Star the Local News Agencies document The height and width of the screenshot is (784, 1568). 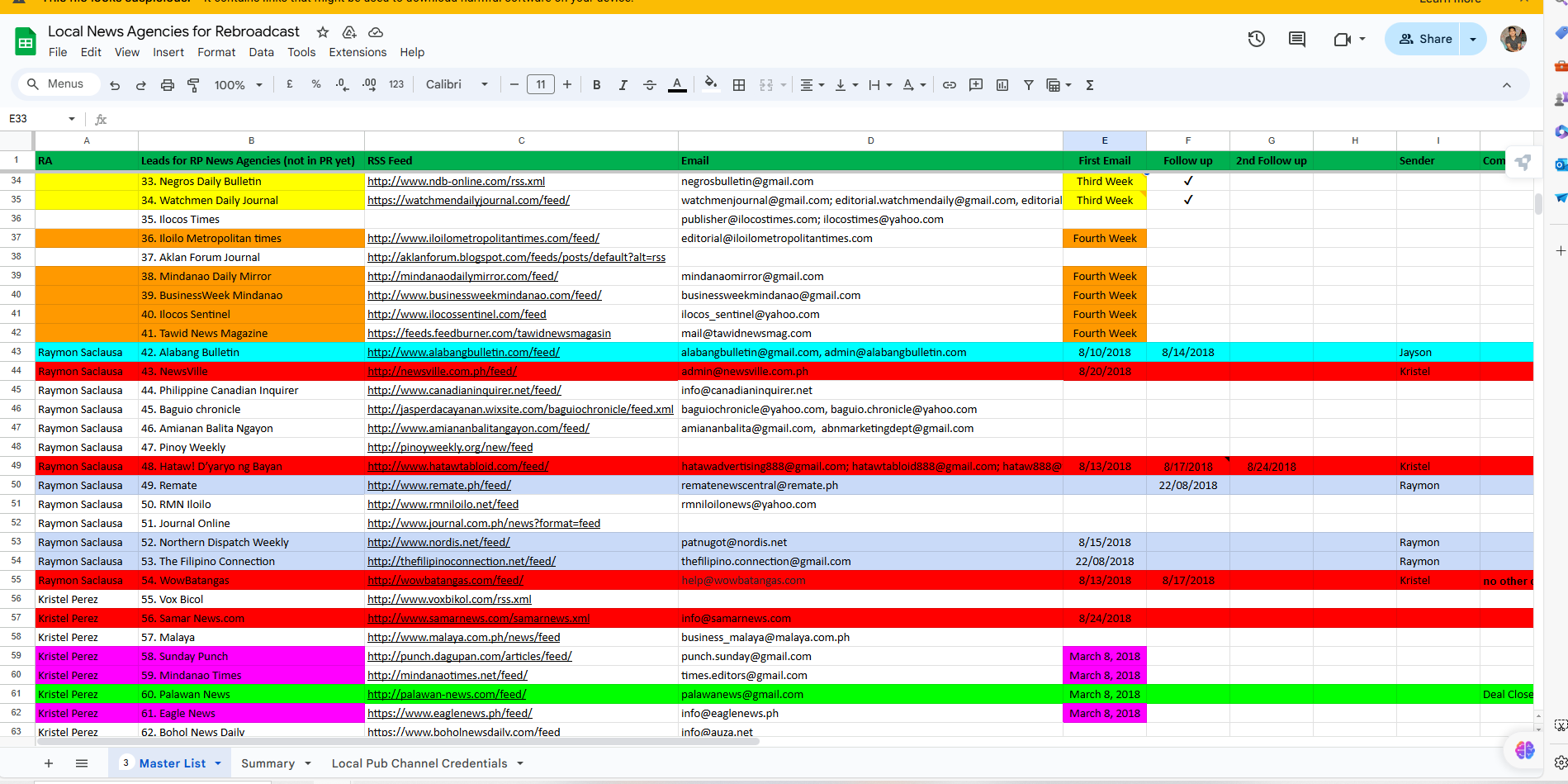tap(323, 32)
